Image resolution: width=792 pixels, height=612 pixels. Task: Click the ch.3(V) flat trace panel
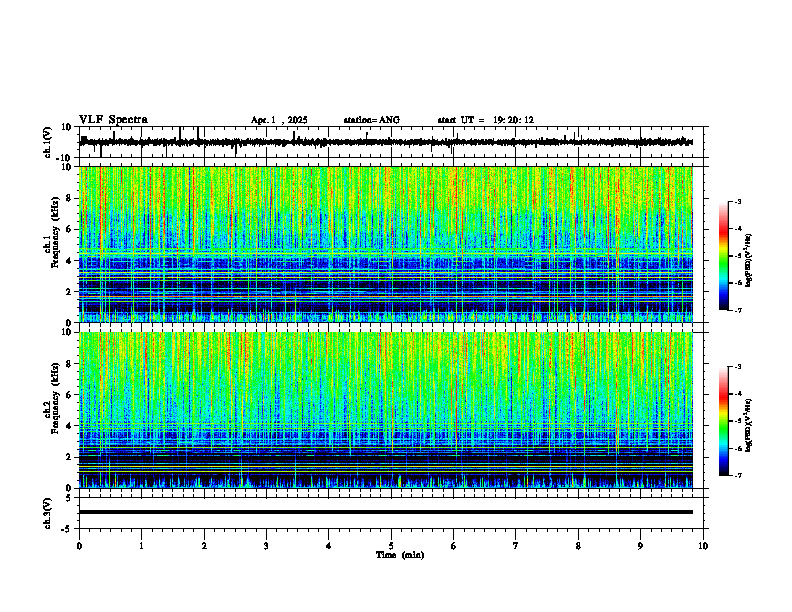[x=393, y=513]
